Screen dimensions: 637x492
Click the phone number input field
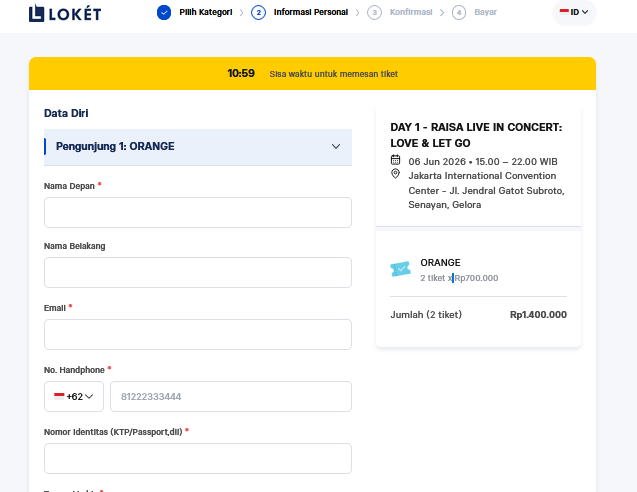(231, 397)
